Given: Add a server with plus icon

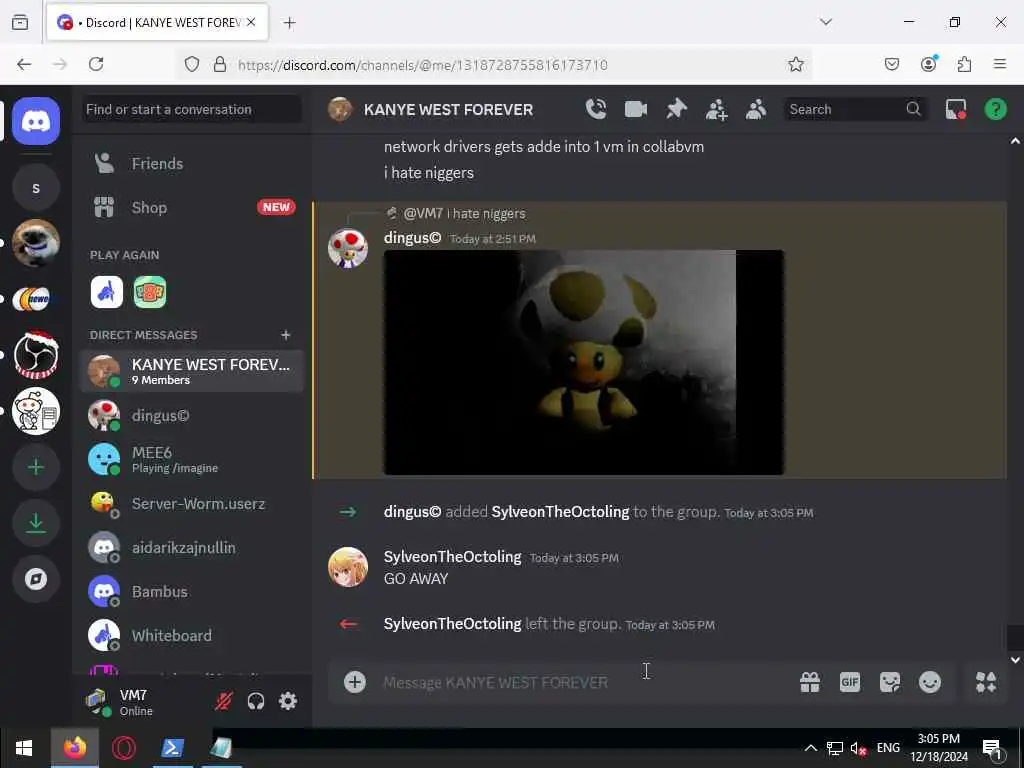Looking at the screenshot, I should click(36, 467).
